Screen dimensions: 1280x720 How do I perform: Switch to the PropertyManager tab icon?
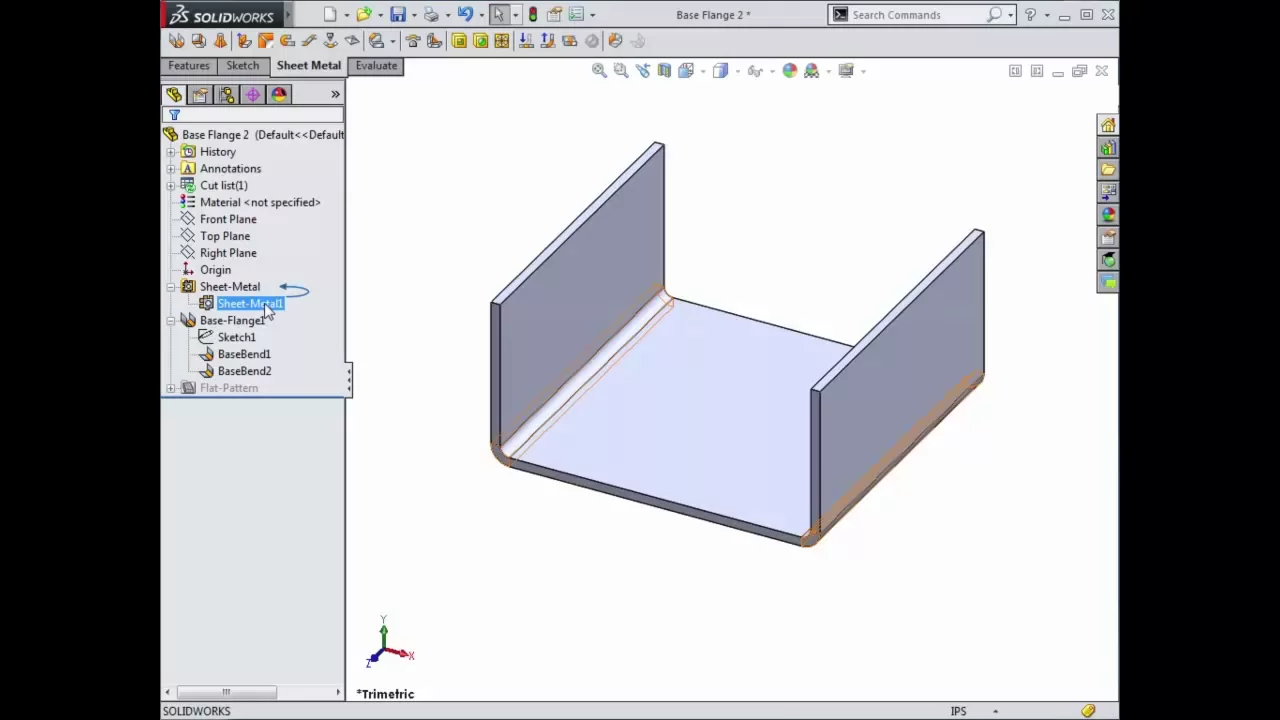coord(200,95)
